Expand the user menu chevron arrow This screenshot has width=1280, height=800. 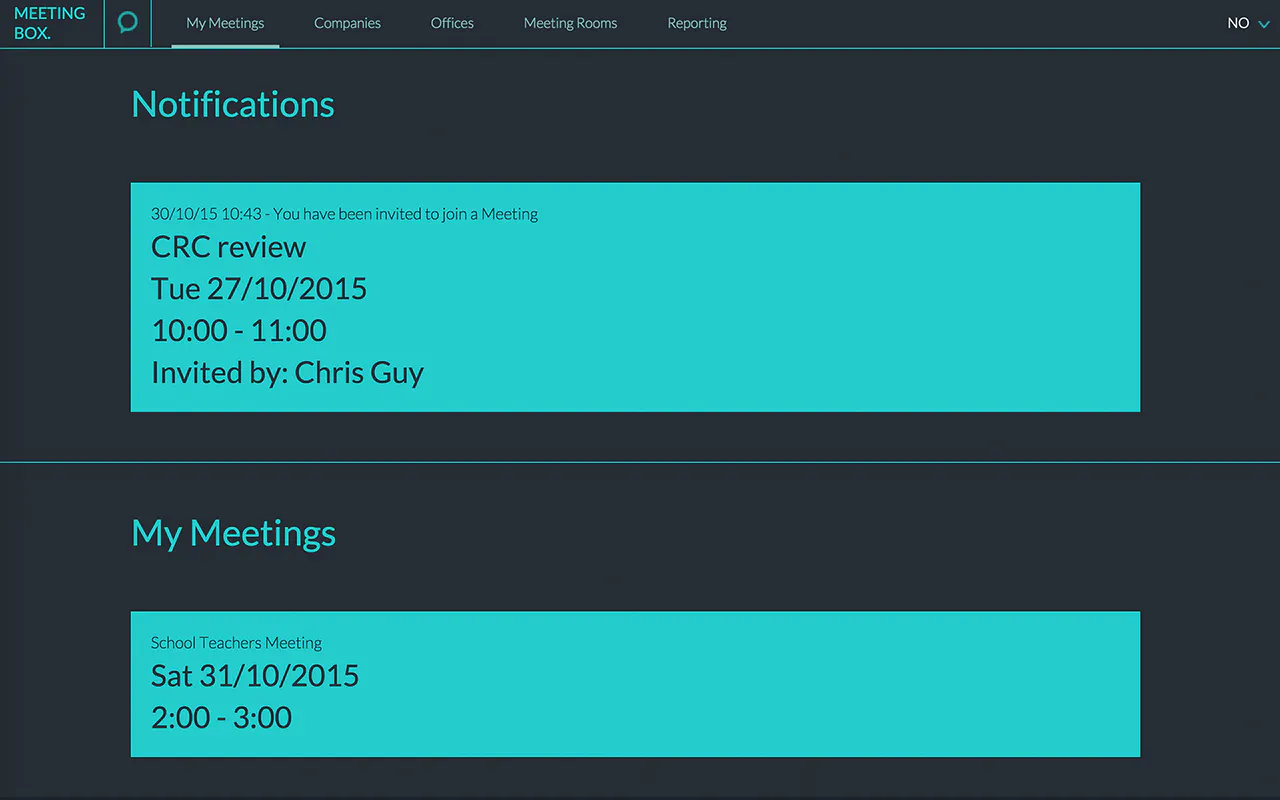click(1264, 24)
